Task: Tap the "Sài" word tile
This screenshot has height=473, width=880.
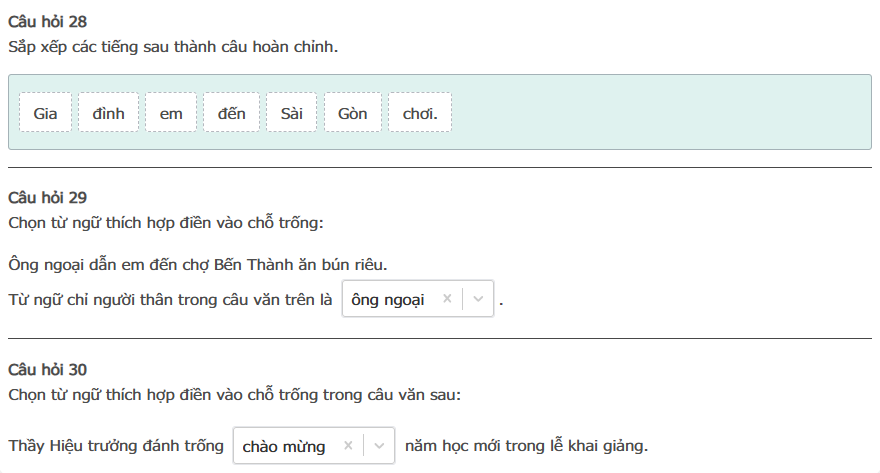Action: tap(291, 113)
